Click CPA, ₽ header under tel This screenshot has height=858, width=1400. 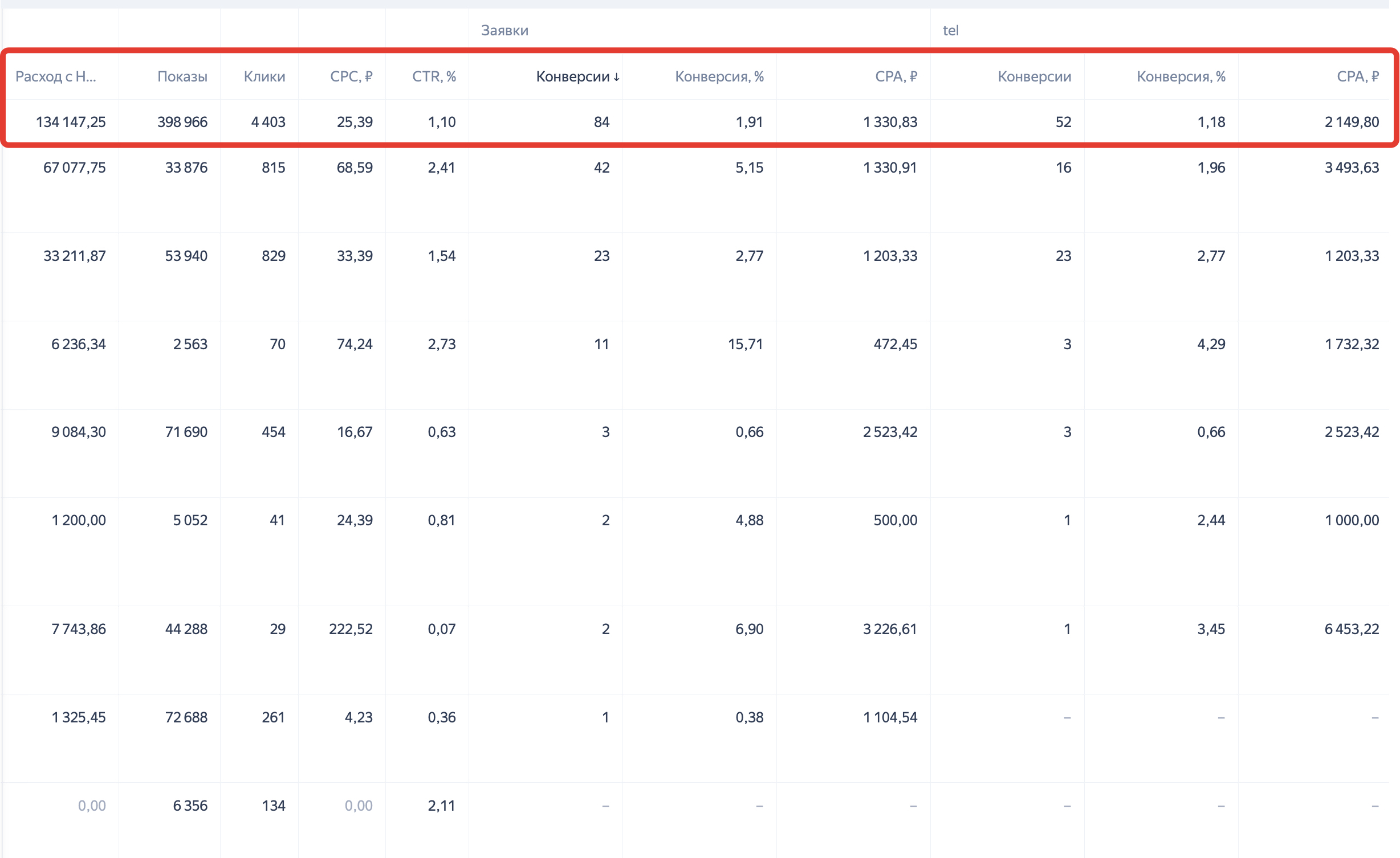tap(1357, 76)
